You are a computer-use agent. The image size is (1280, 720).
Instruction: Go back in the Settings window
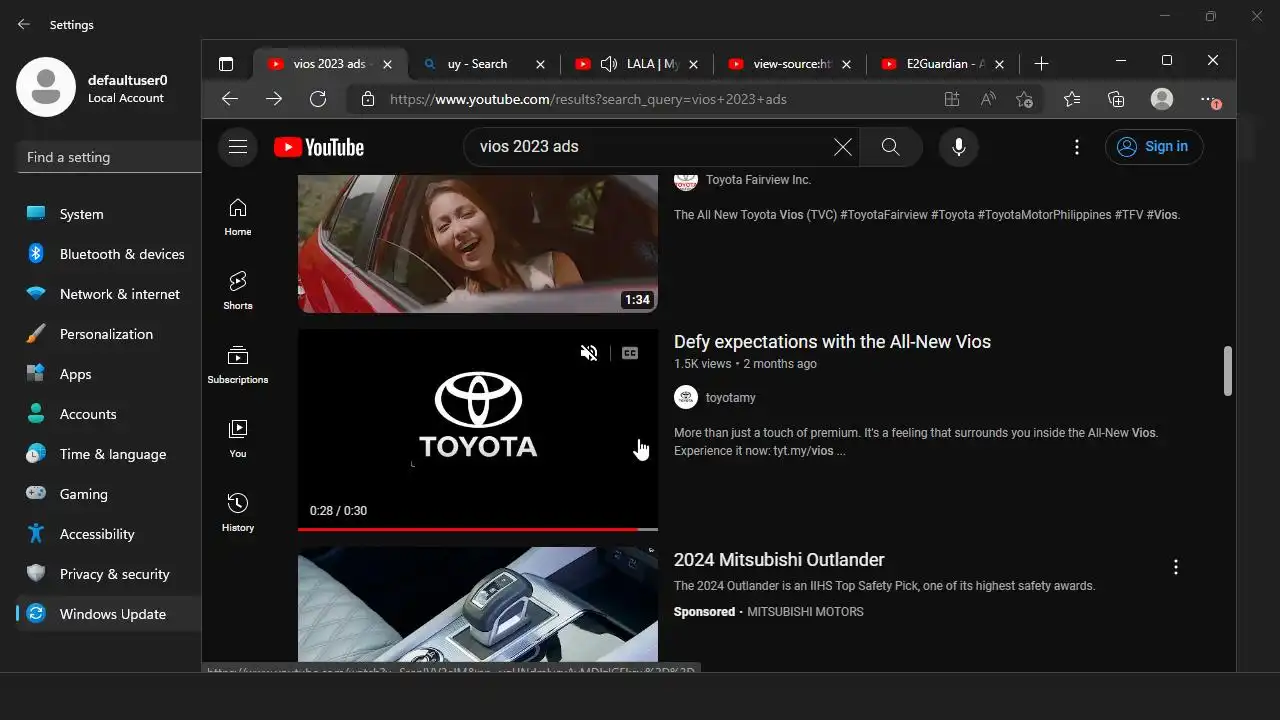click(23, 24)
